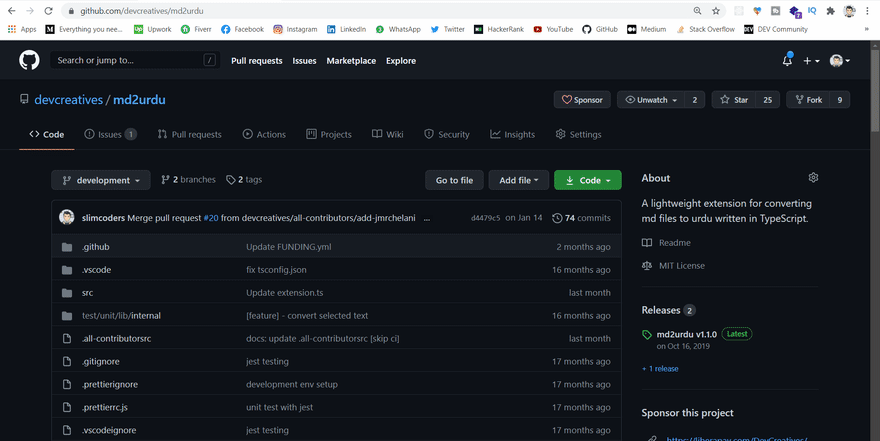Open the Instagram bookmark

(x=295, y=29)
